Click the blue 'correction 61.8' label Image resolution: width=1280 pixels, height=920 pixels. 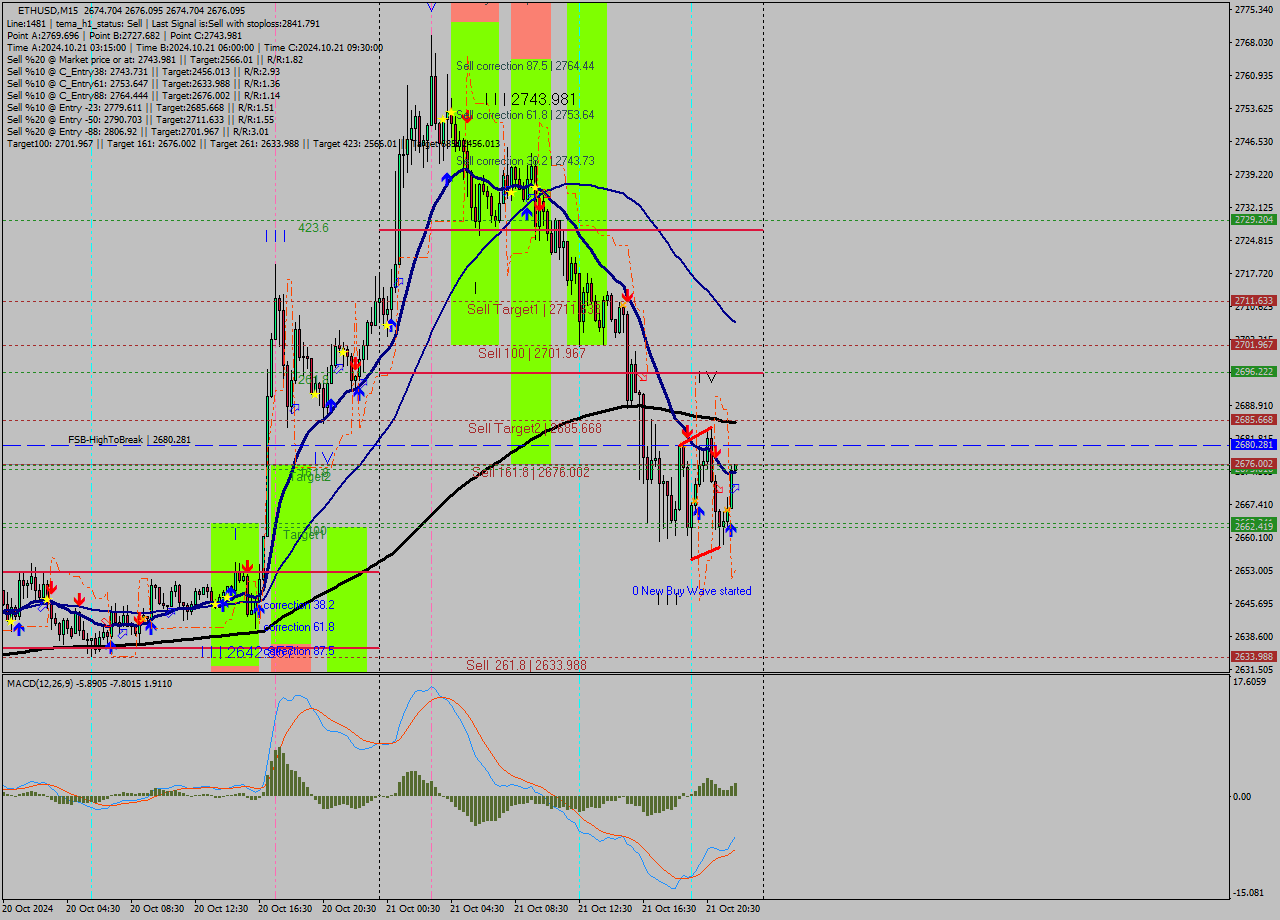pyautogui.click(x=299, y=627)
